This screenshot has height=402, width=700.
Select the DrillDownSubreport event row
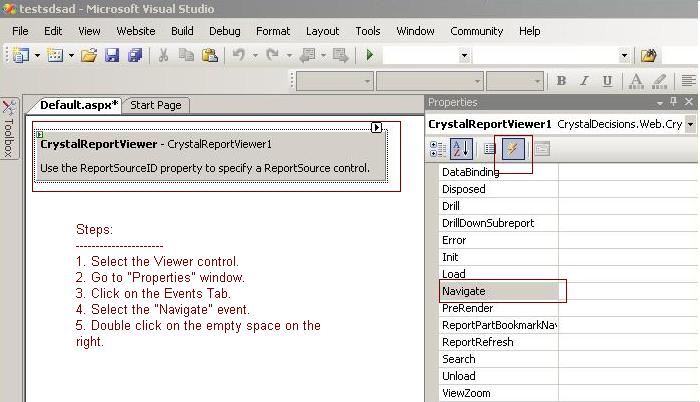coord(499,223)
